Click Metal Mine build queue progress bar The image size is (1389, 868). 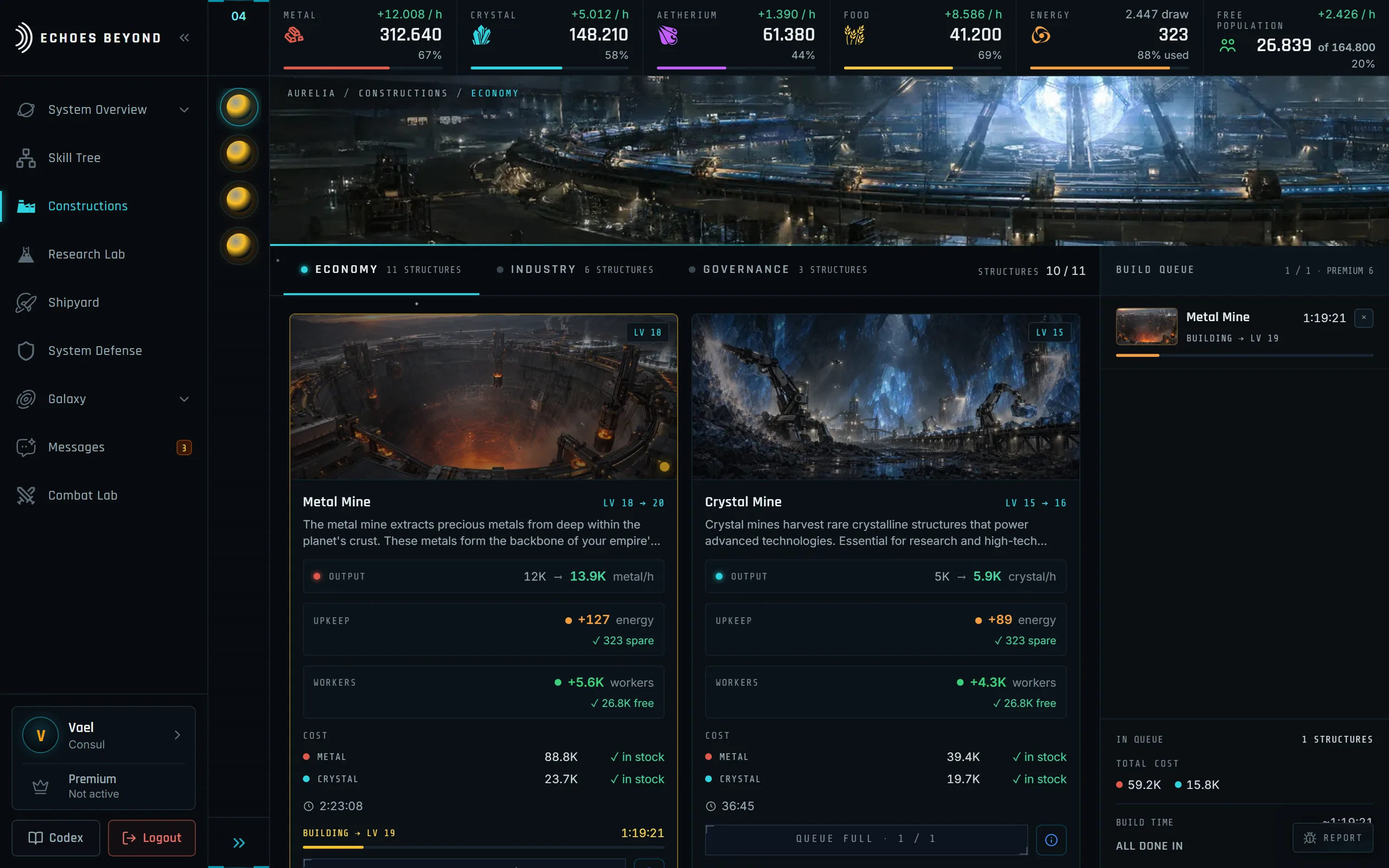pos(1244,355)
